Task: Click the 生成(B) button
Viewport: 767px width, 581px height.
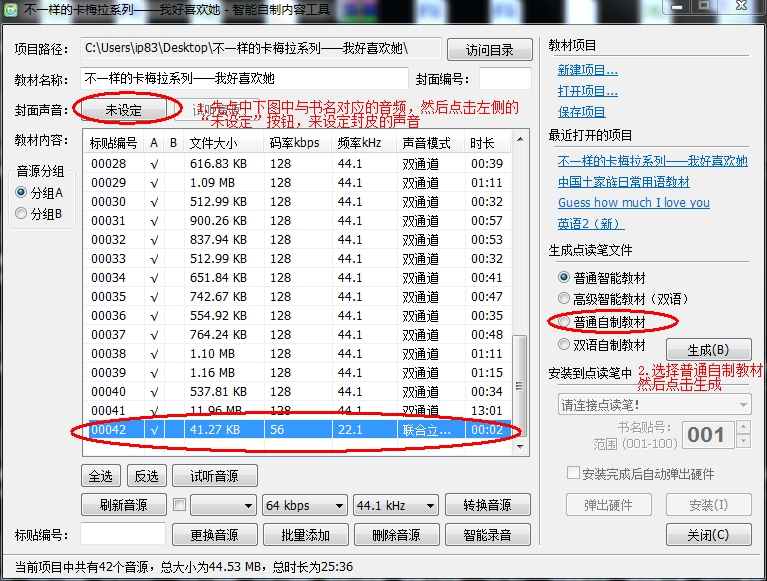Action: tap(719, 350)
